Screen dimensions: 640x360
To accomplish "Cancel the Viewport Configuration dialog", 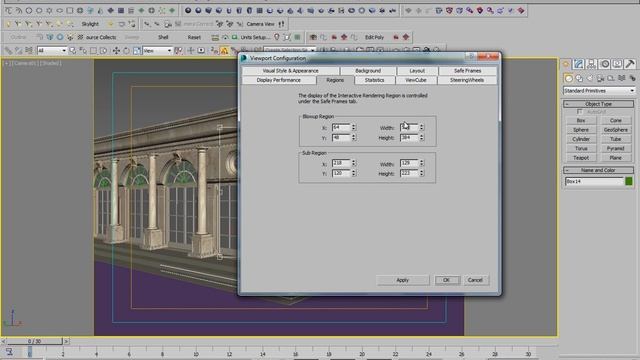I will [x=475, y=280].
